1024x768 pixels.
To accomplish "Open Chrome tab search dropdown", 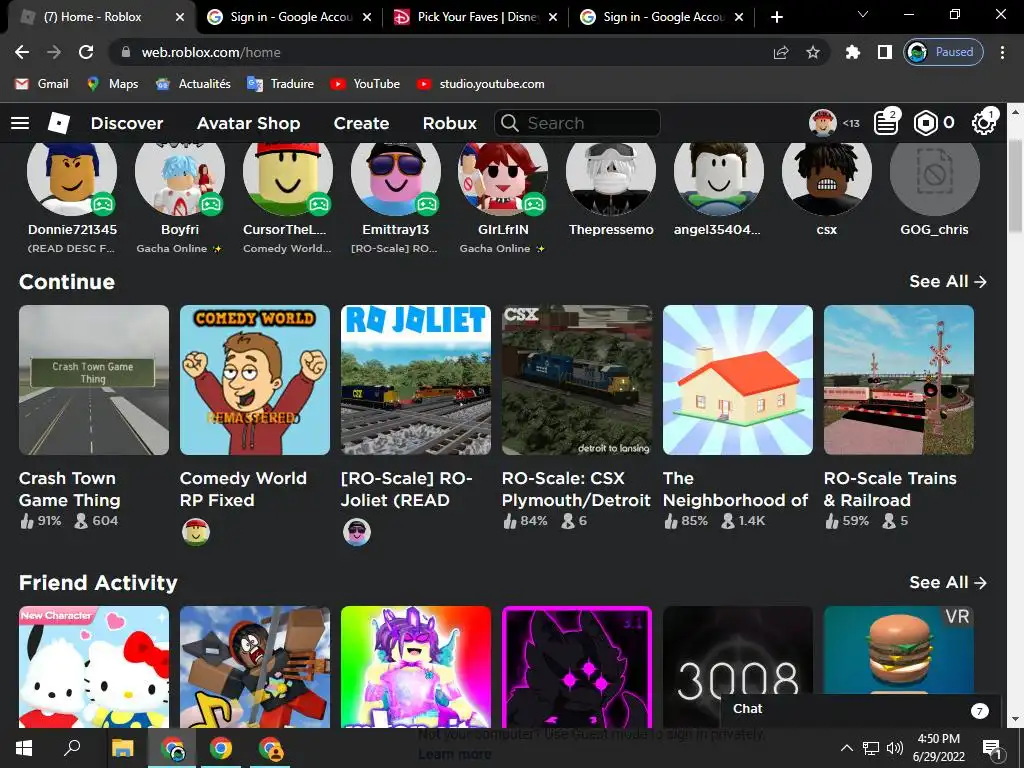I will [x=863, y=14].
